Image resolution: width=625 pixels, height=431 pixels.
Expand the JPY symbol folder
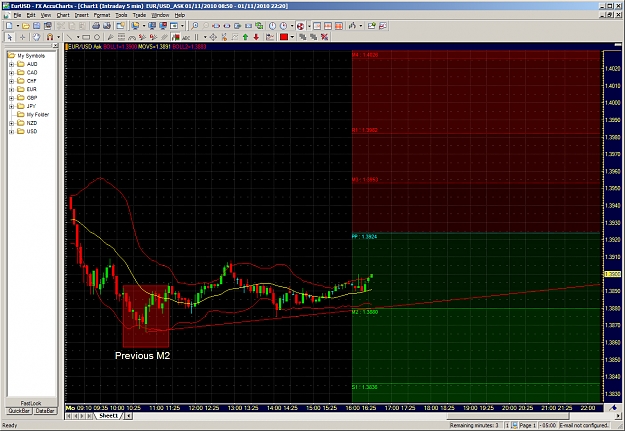(x=12, y=106)
